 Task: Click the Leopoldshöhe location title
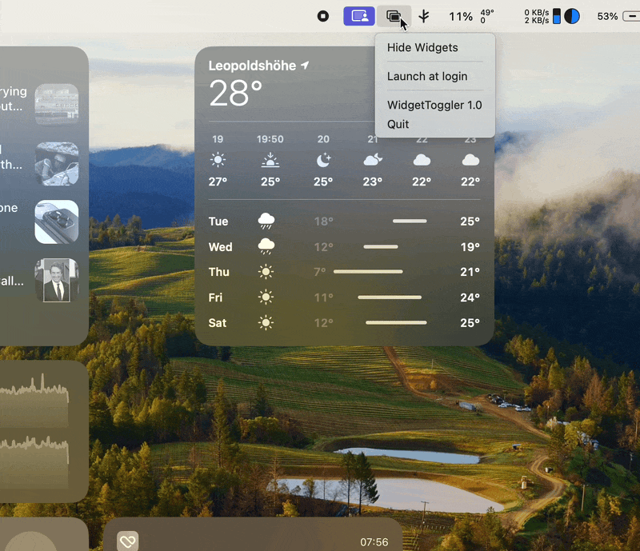[252, 66]
